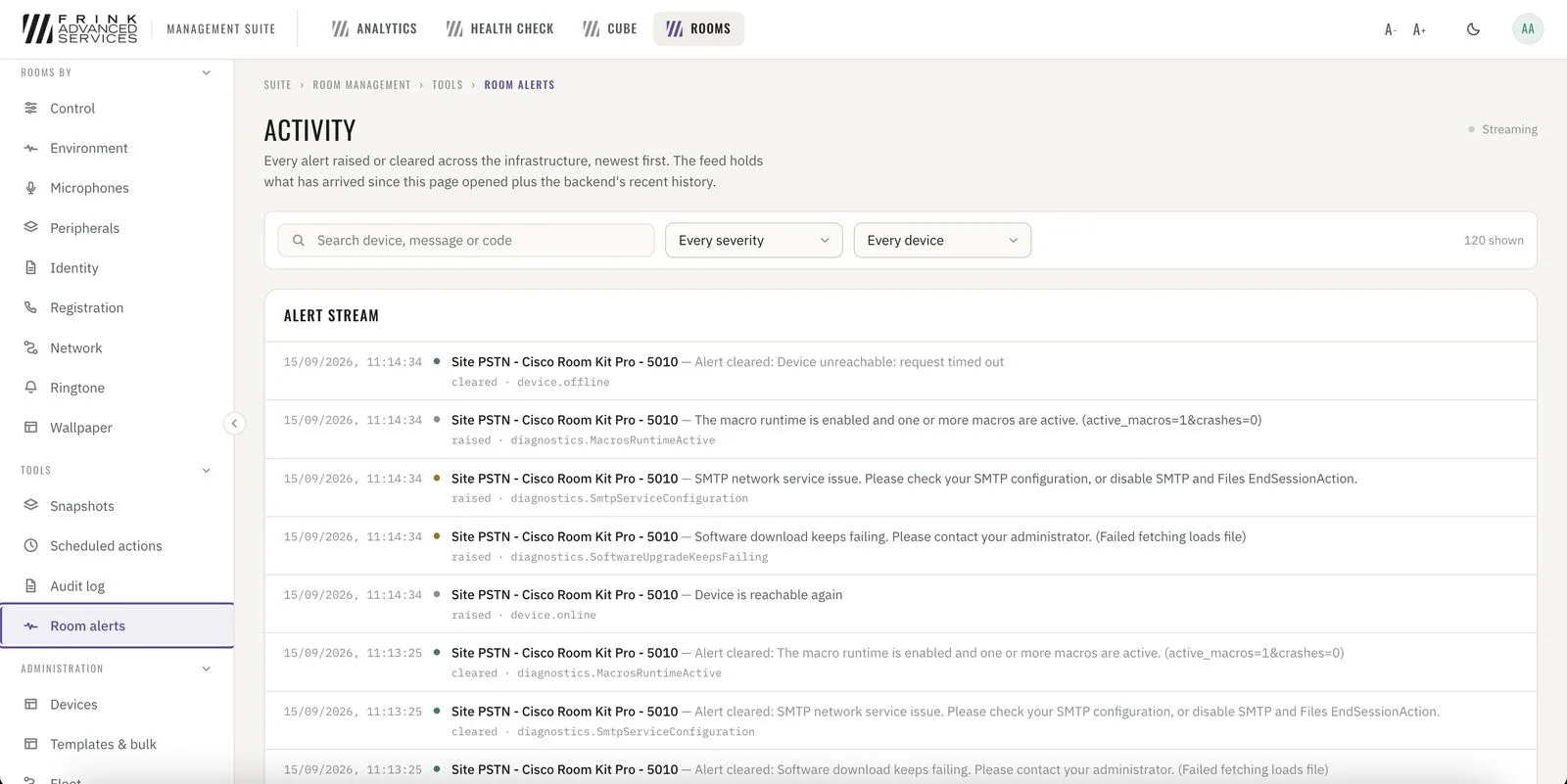Open the Every device dropdown
1567x784 pixels.
pos(942,241)
